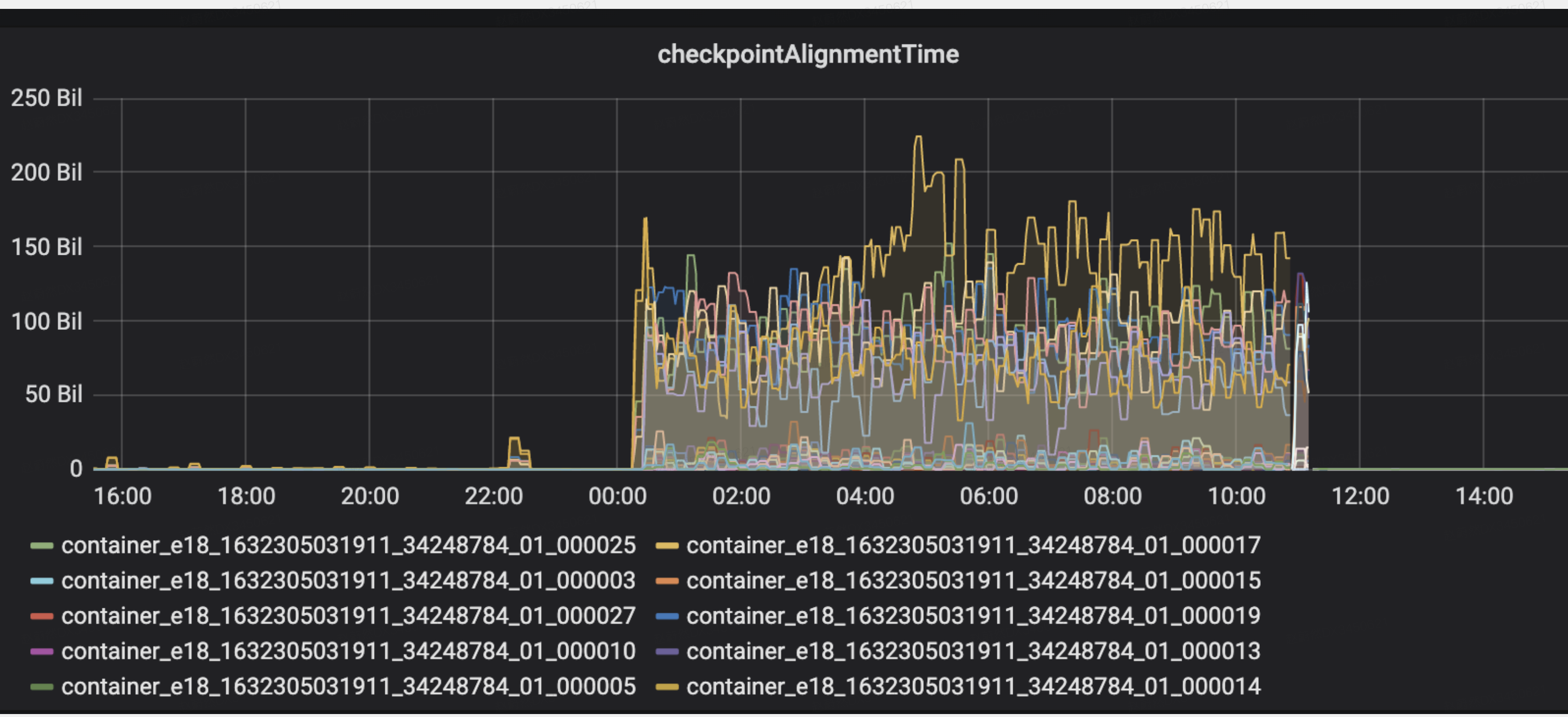The width and height of the screenshot is (1568, 717).
Task: Click the 250 Bil y-axis label
Action: point(46,98)
